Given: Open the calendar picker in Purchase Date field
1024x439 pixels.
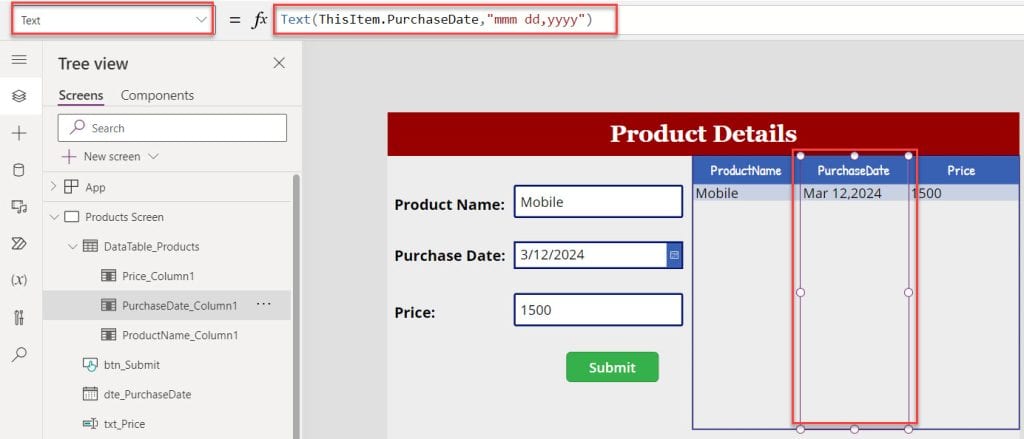Looking at the screenshot, I should [x=675, y=255].
